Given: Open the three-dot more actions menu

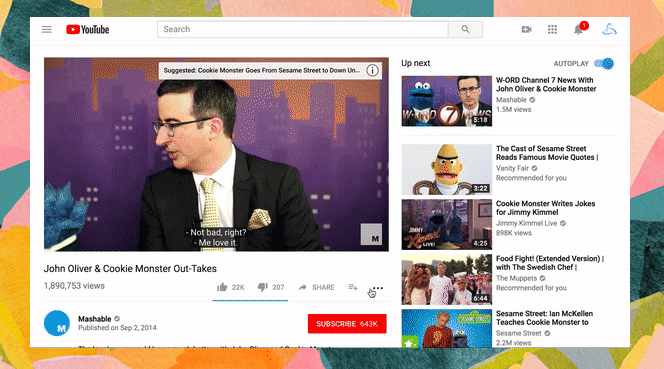Looking at the screenshot, I should [x=378, y=288].
